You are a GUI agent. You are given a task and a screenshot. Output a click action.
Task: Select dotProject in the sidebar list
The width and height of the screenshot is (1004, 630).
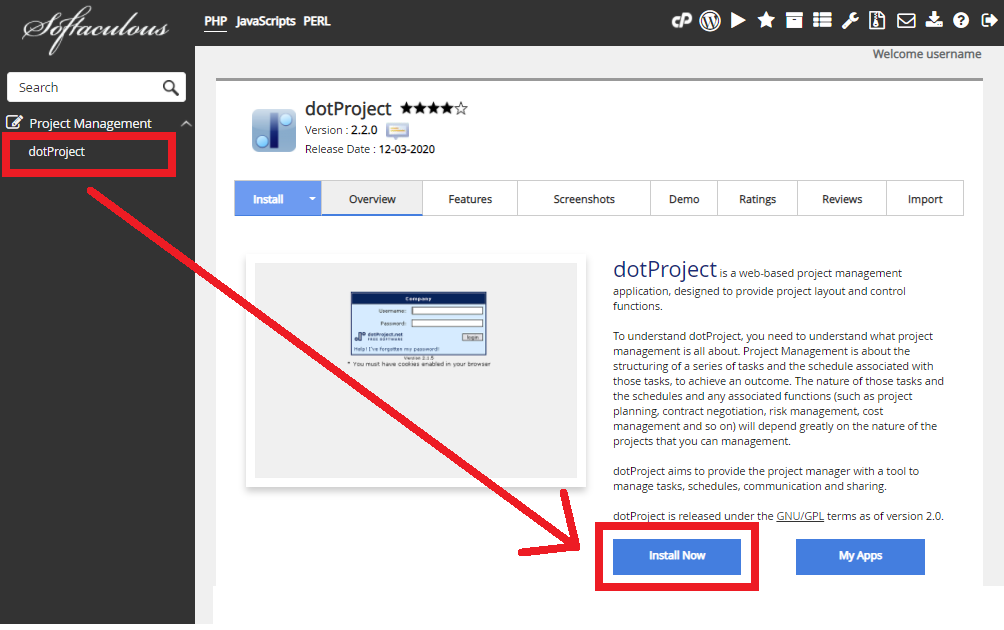pyautogui.click(x=57, y=152)
